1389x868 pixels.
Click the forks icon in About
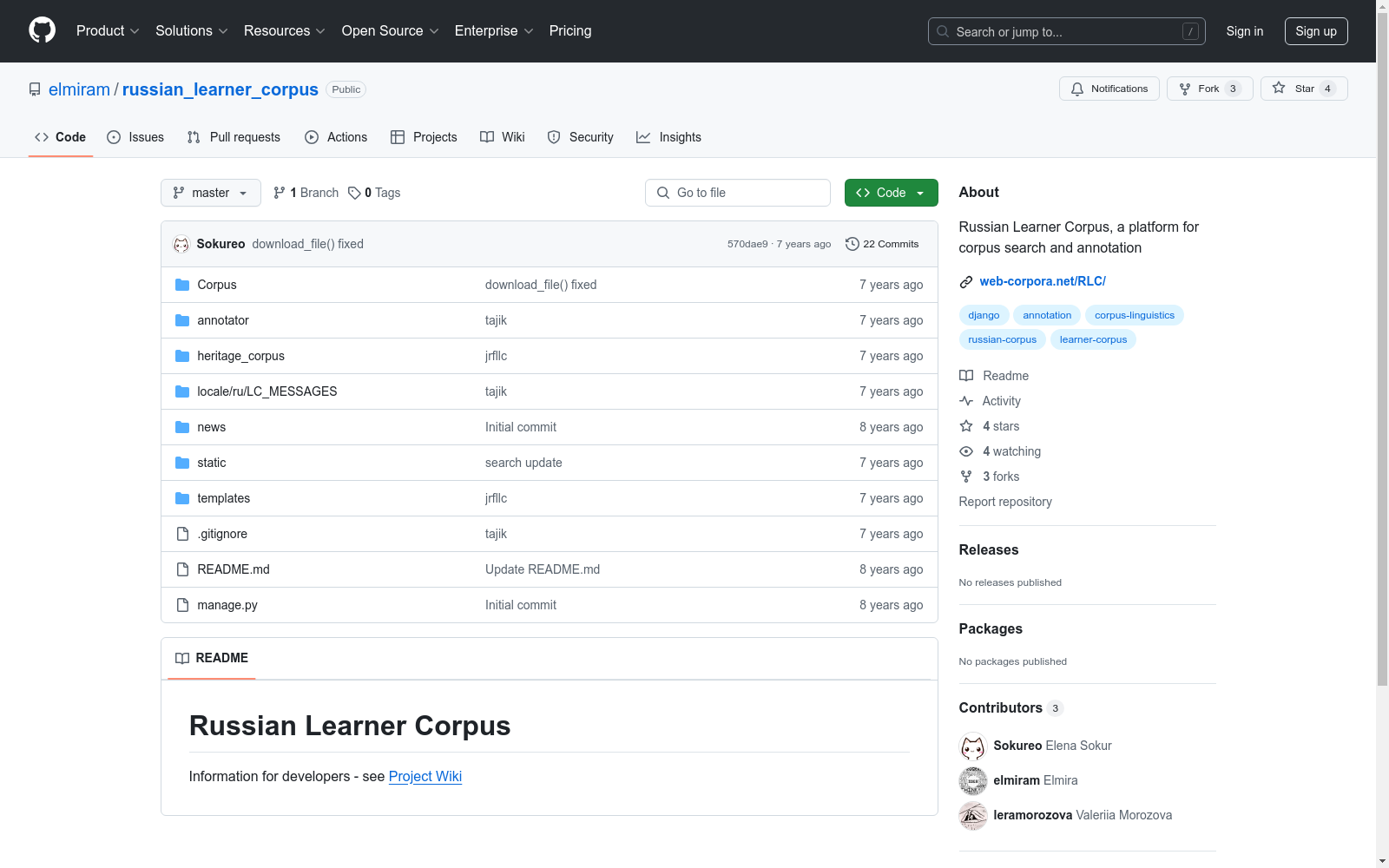(x=966, y=477)
